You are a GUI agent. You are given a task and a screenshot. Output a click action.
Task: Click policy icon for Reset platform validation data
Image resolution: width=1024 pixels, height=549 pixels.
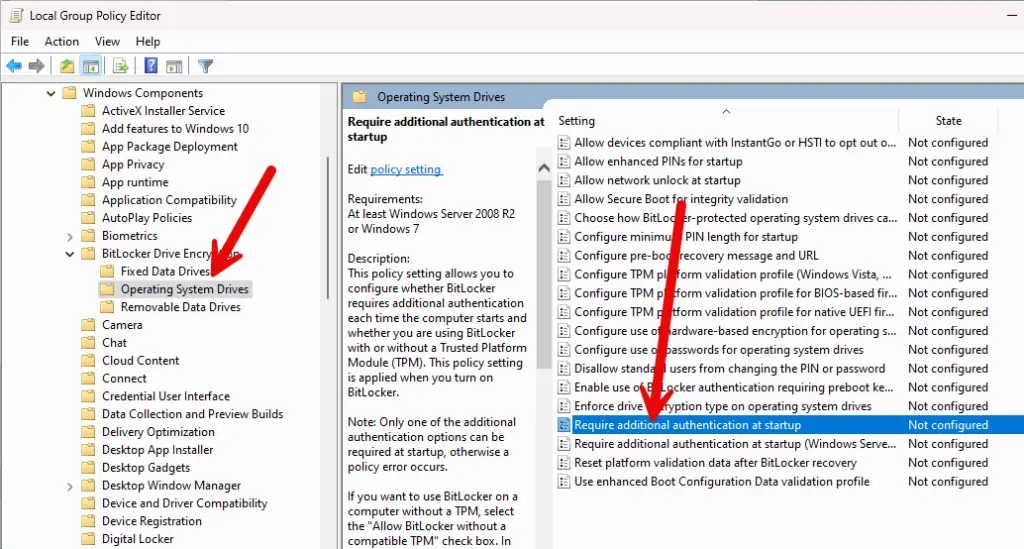click(x=564, y=463)
